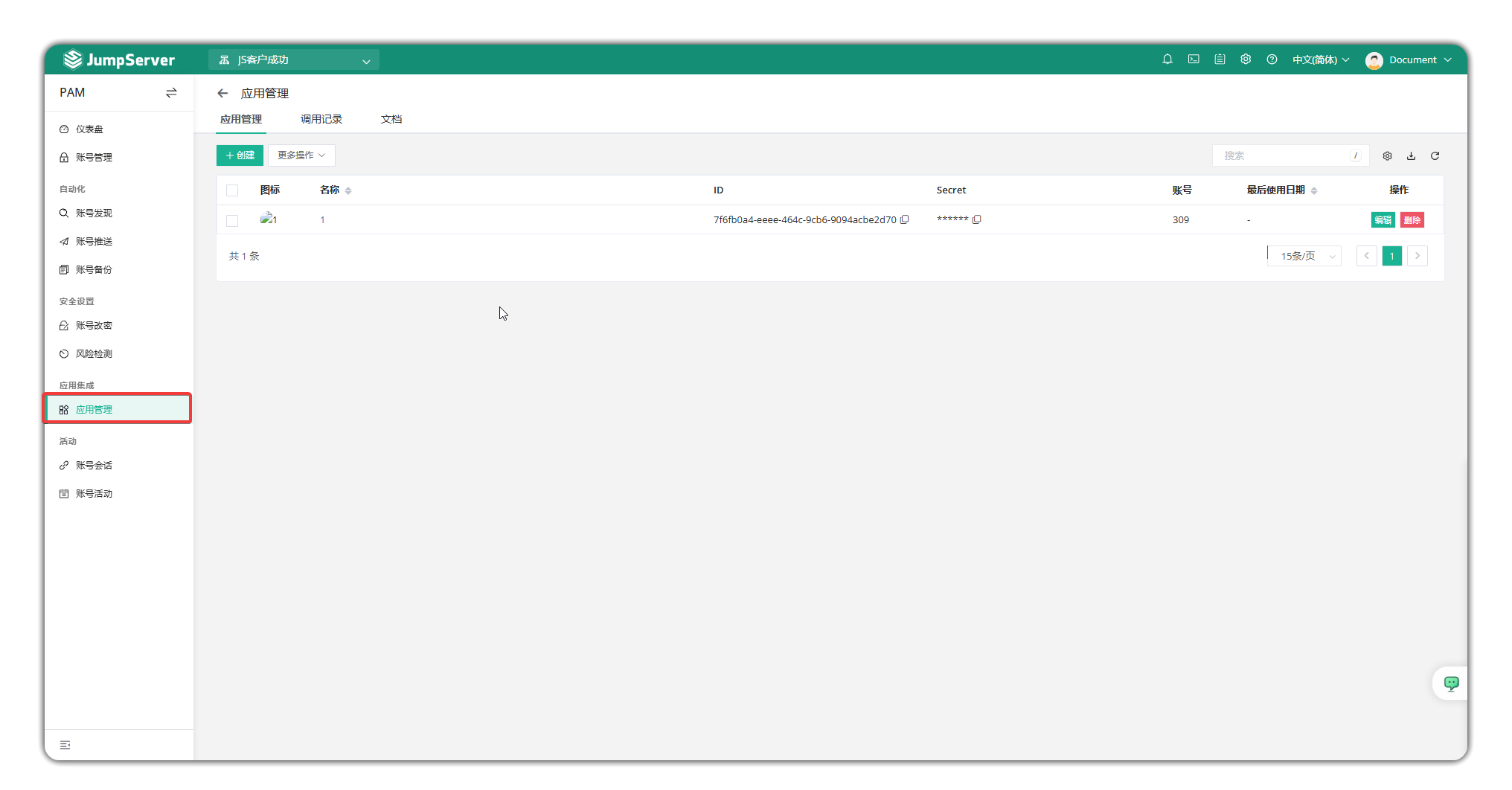Image resolution: width=1512 pixels, height=790 pixels.
Task: Click the 共 1 条 total text
Action: (x=244, y=256)
